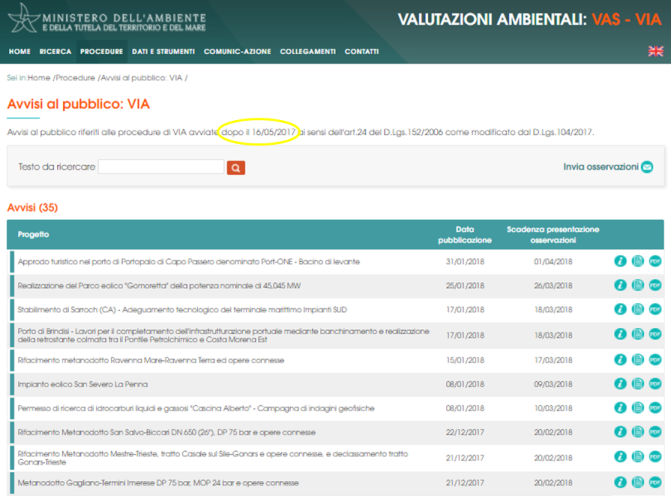The image size is (671, 496).
Task: Go to HOME in navigation bar
Action: (20, 51)
